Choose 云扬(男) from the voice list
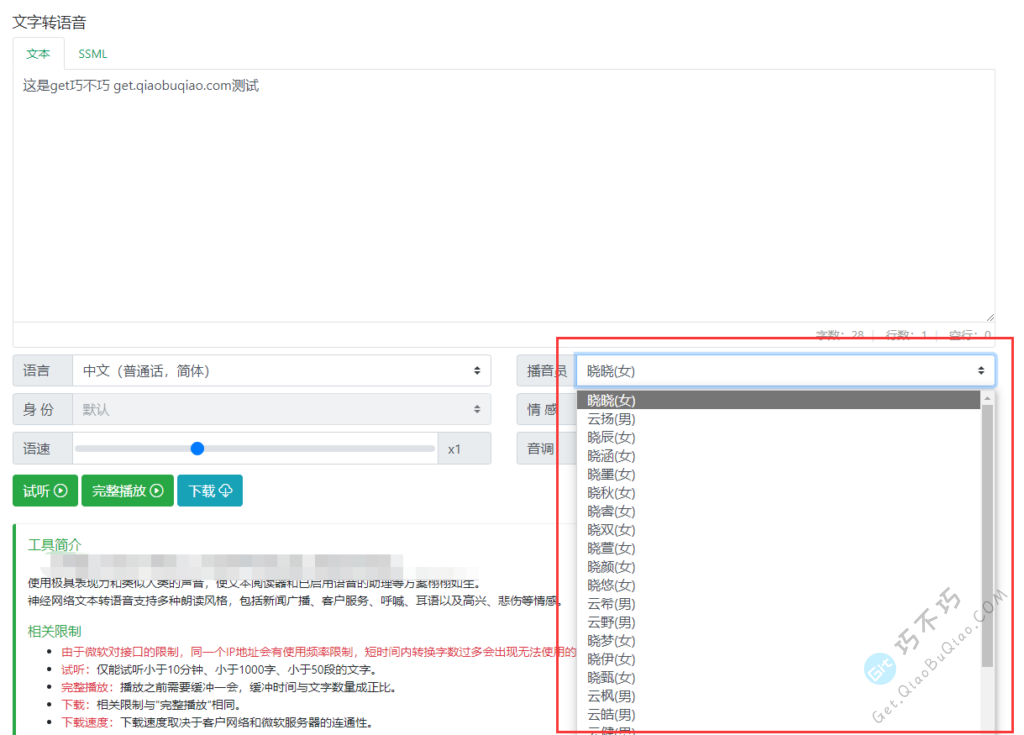The height and width of the screenshot is (735, 1024). point(611,419)
